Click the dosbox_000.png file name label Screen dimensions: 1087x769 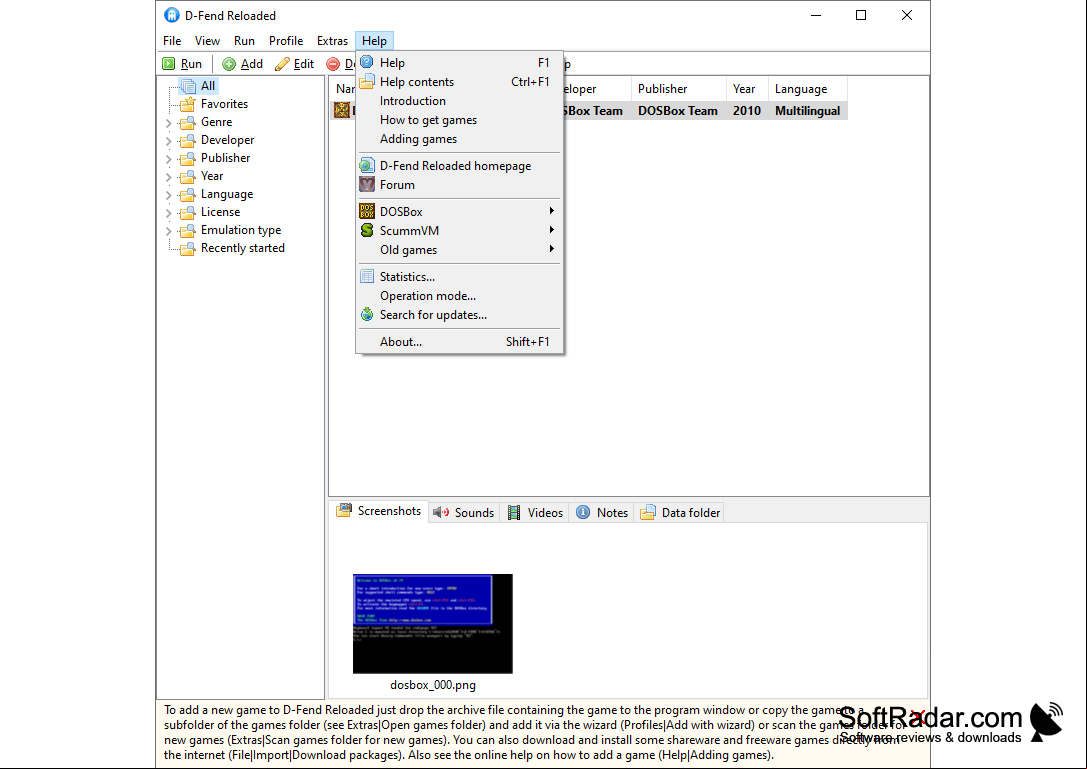(x=433, y=685)
